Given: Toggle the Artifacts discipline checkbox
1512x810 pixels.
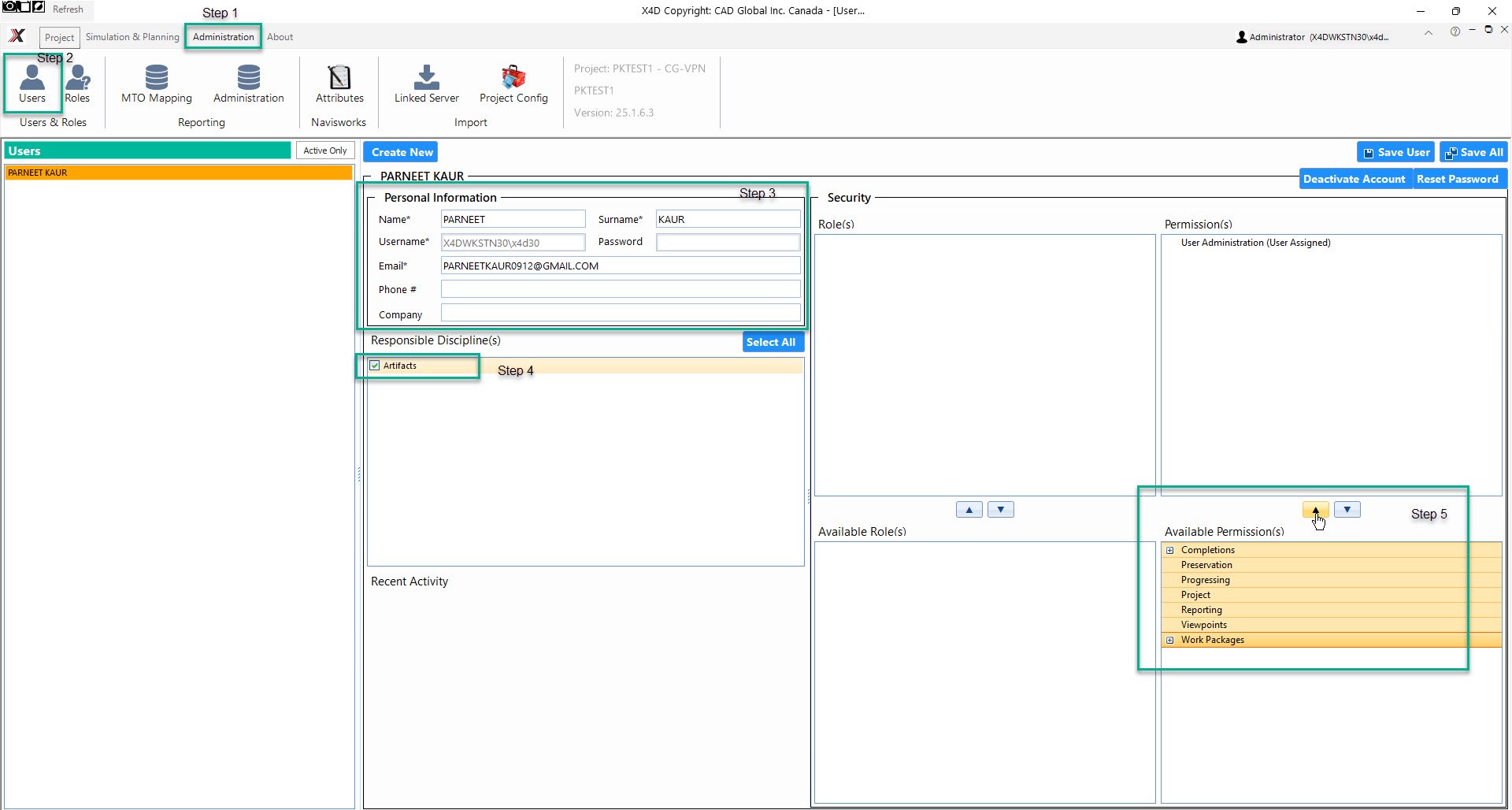Looking at the screenshot, I should pyautogui.click(x=375, y=366).
